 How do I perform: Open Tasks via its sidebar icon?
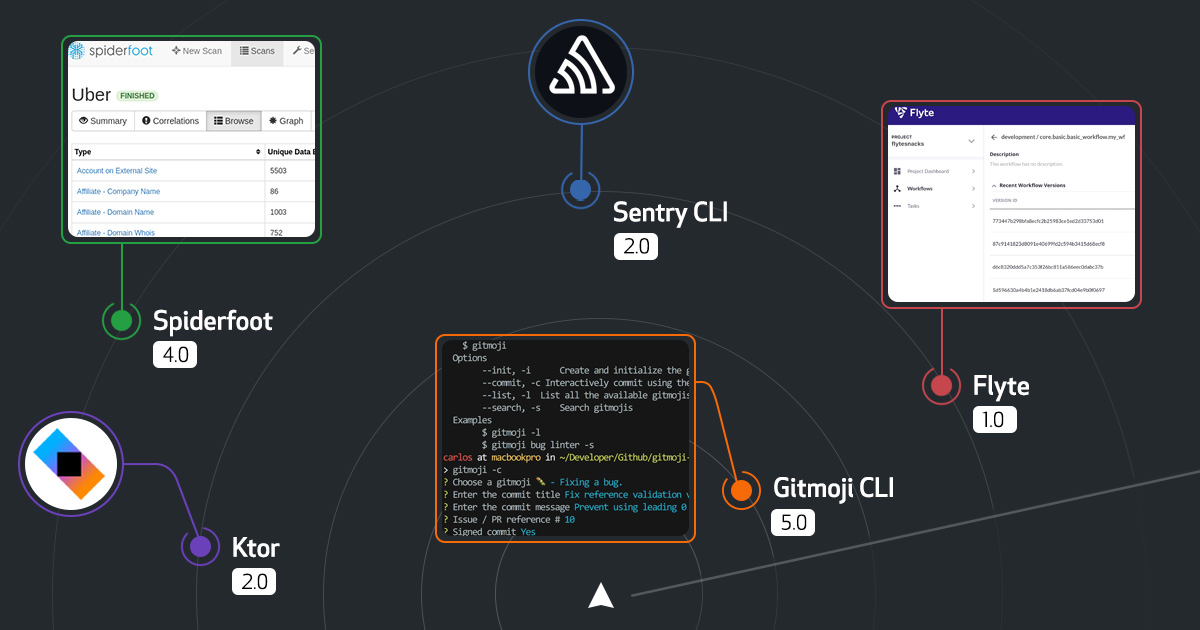coord(897,206)
